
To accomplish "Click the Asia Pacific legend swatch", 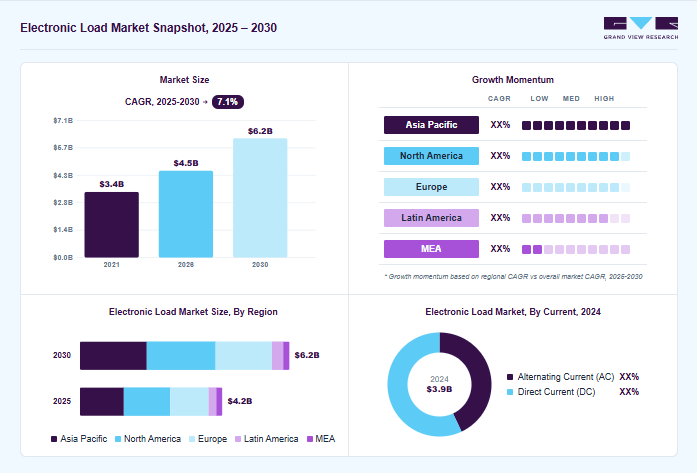I will (x=54, y=439).
